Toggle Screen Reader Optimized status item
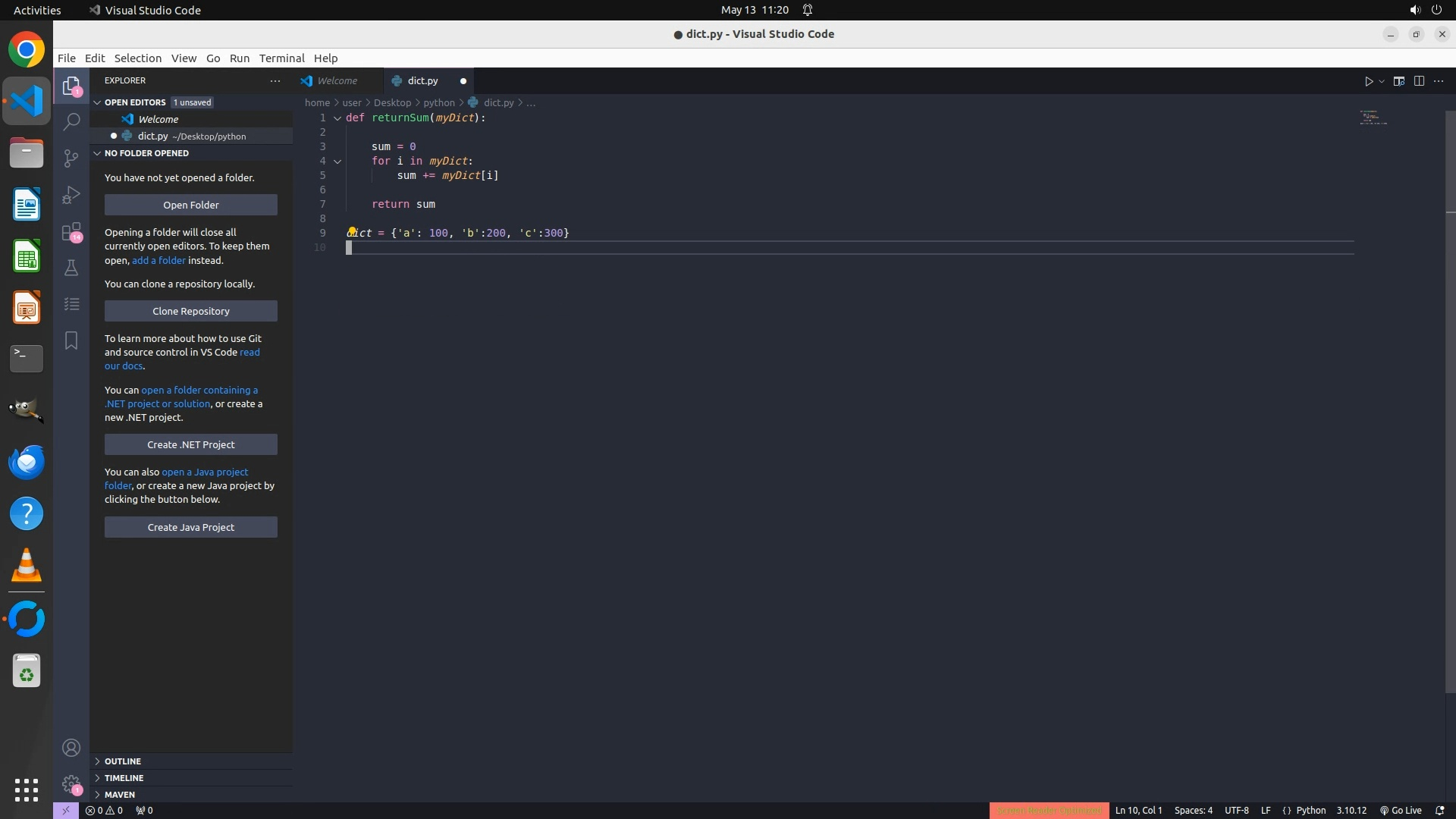 pyautogui.click(x=1049, y=811)
